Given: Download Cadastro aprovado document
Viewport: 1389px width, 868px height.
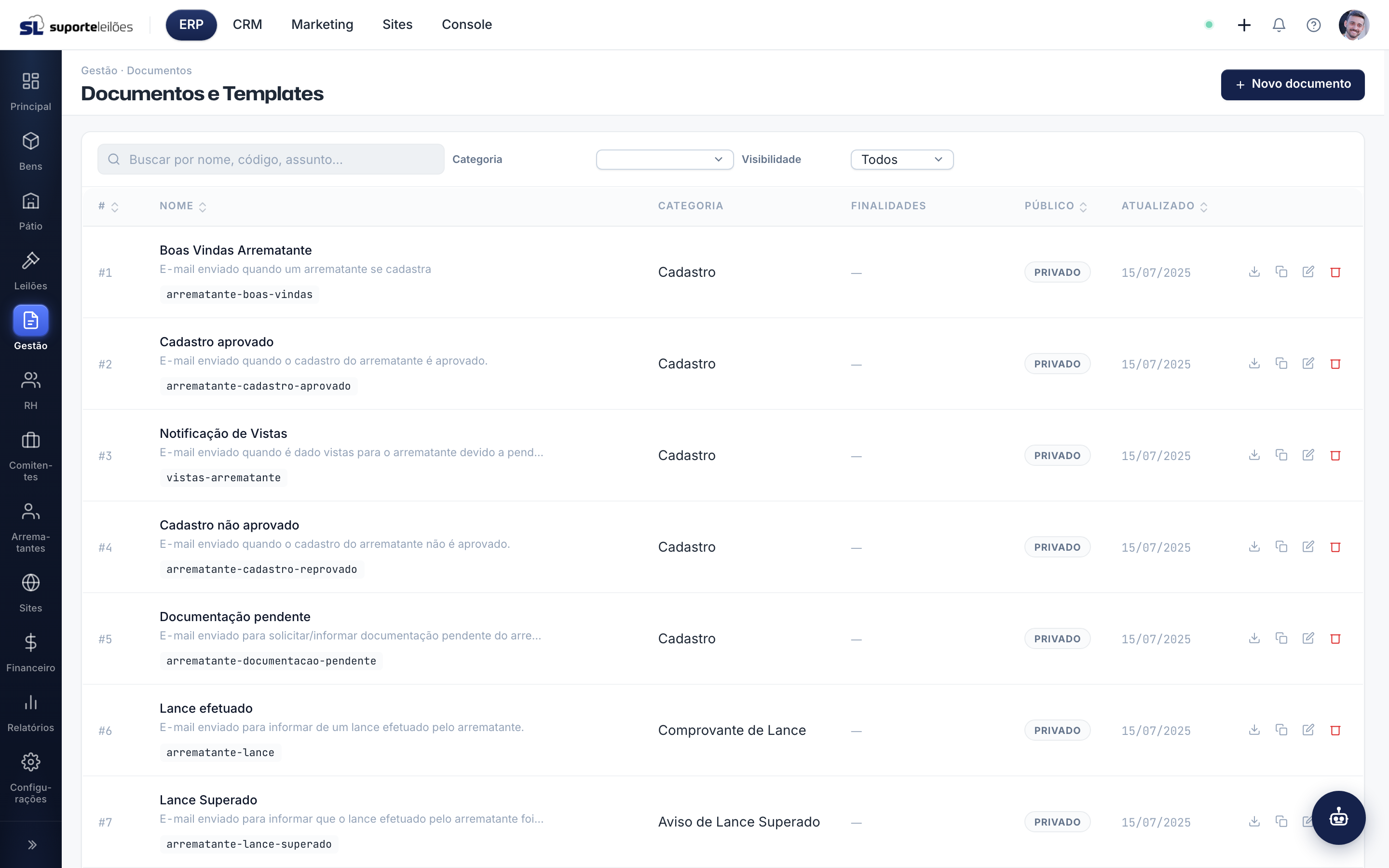Looking at the screenshot, I should (1254, 364).
